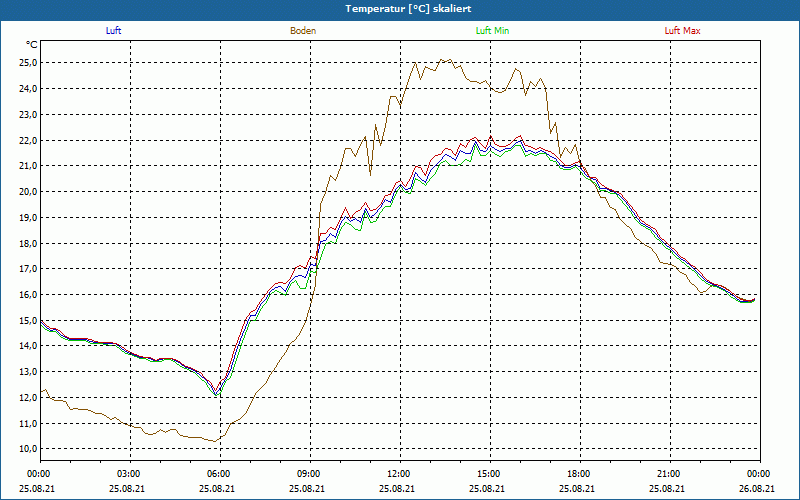Click the 21:00 time axis label

pos(670,474)
